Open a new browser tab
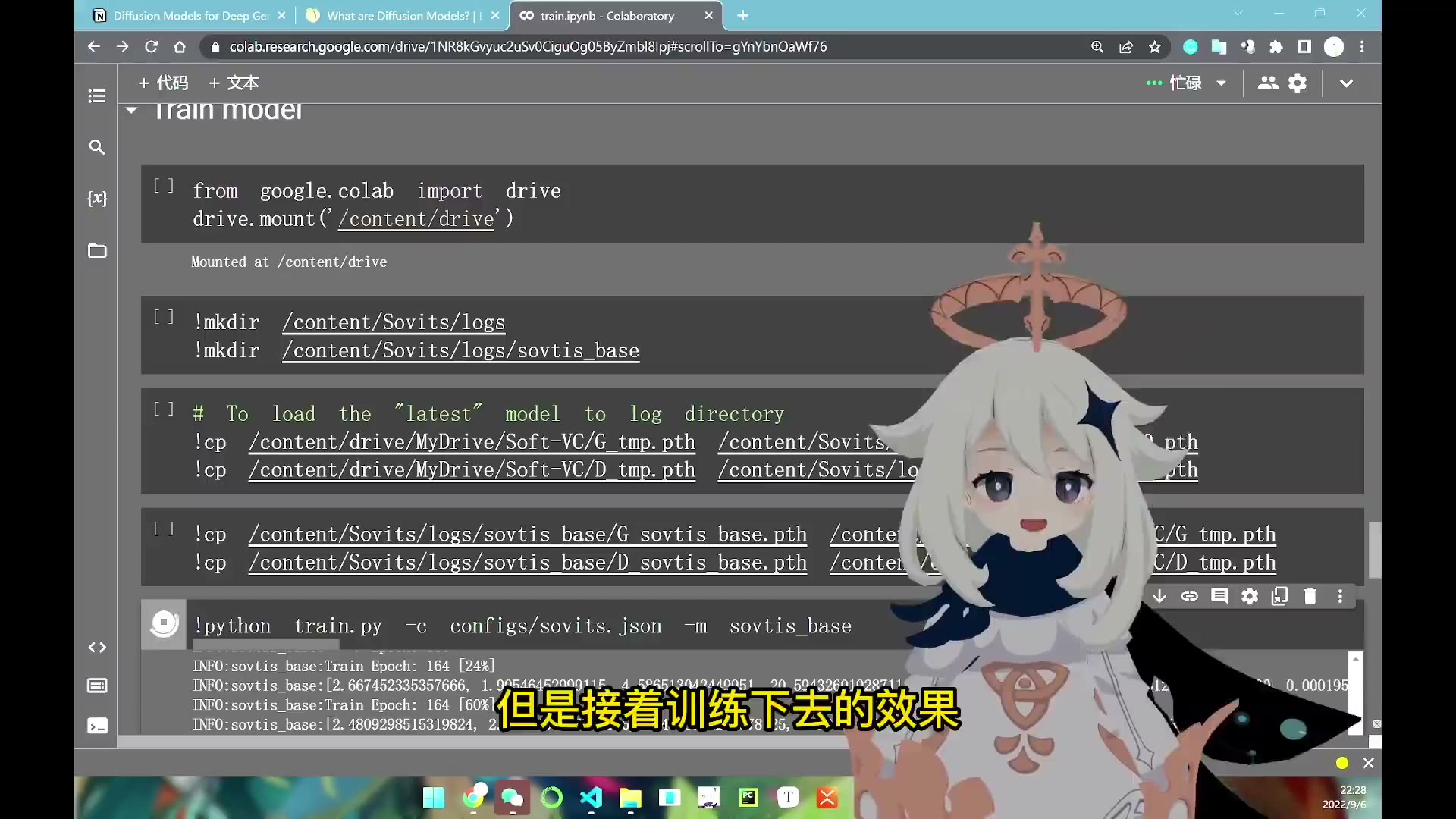This screenshot has width=1456, height=819. tap(743, 15)
